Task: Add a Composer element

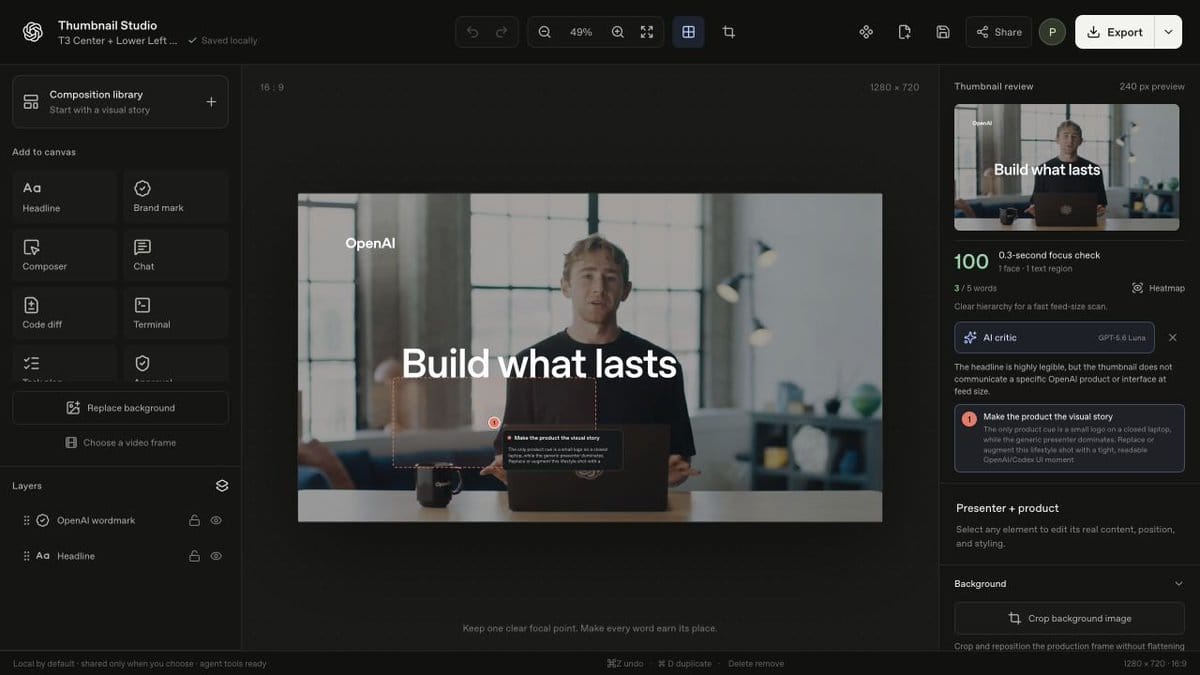Action: click(x=65, y=255)
